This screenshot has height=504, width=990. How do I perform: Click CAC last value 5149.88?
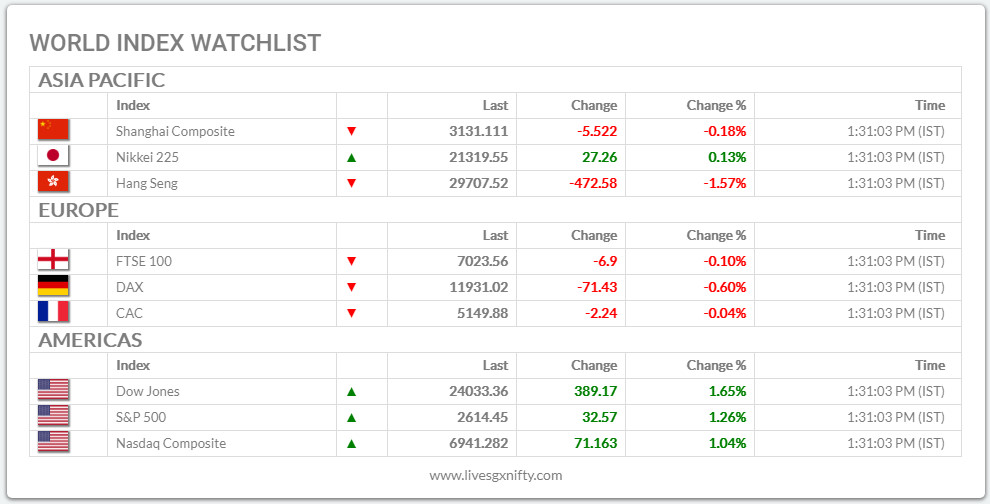click(482, 313)
